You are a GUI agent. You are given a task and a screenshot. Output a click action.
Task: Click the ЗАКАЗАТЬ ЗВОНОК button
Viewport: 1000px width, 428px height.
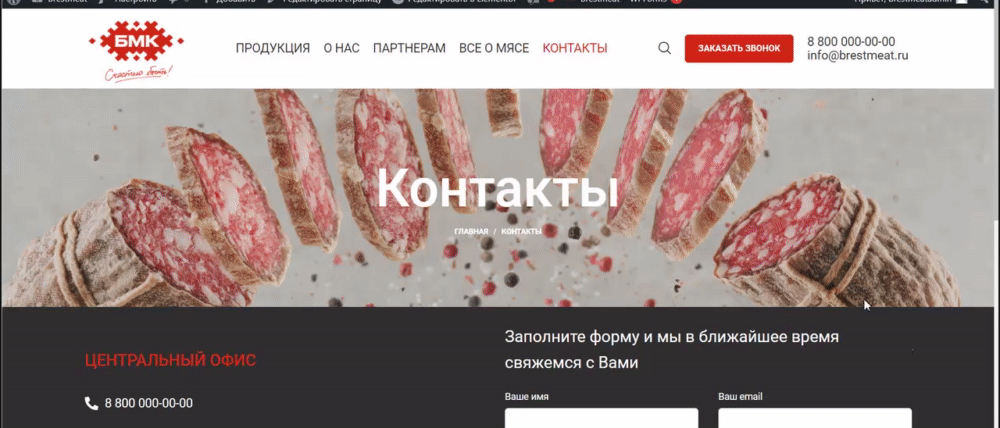[739, 48]
